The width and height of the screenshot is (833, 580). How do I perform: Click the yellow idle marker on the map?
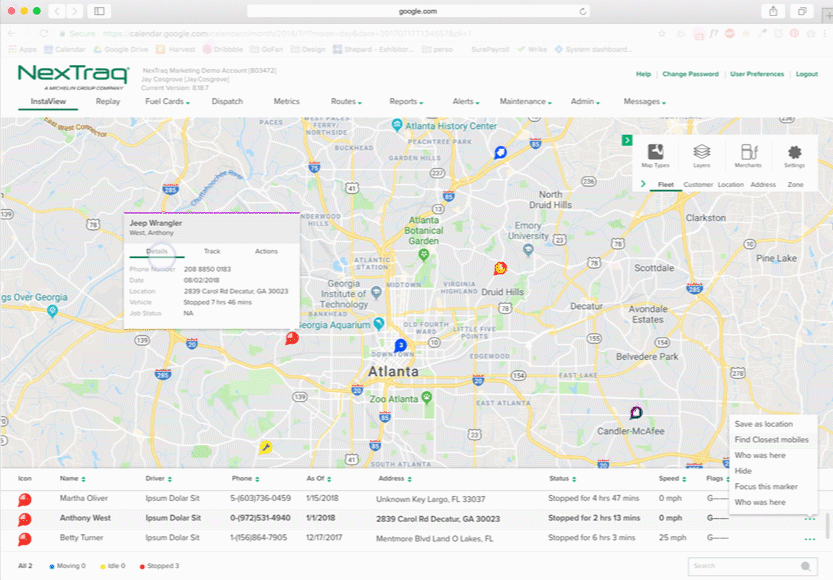click(266, 447)
